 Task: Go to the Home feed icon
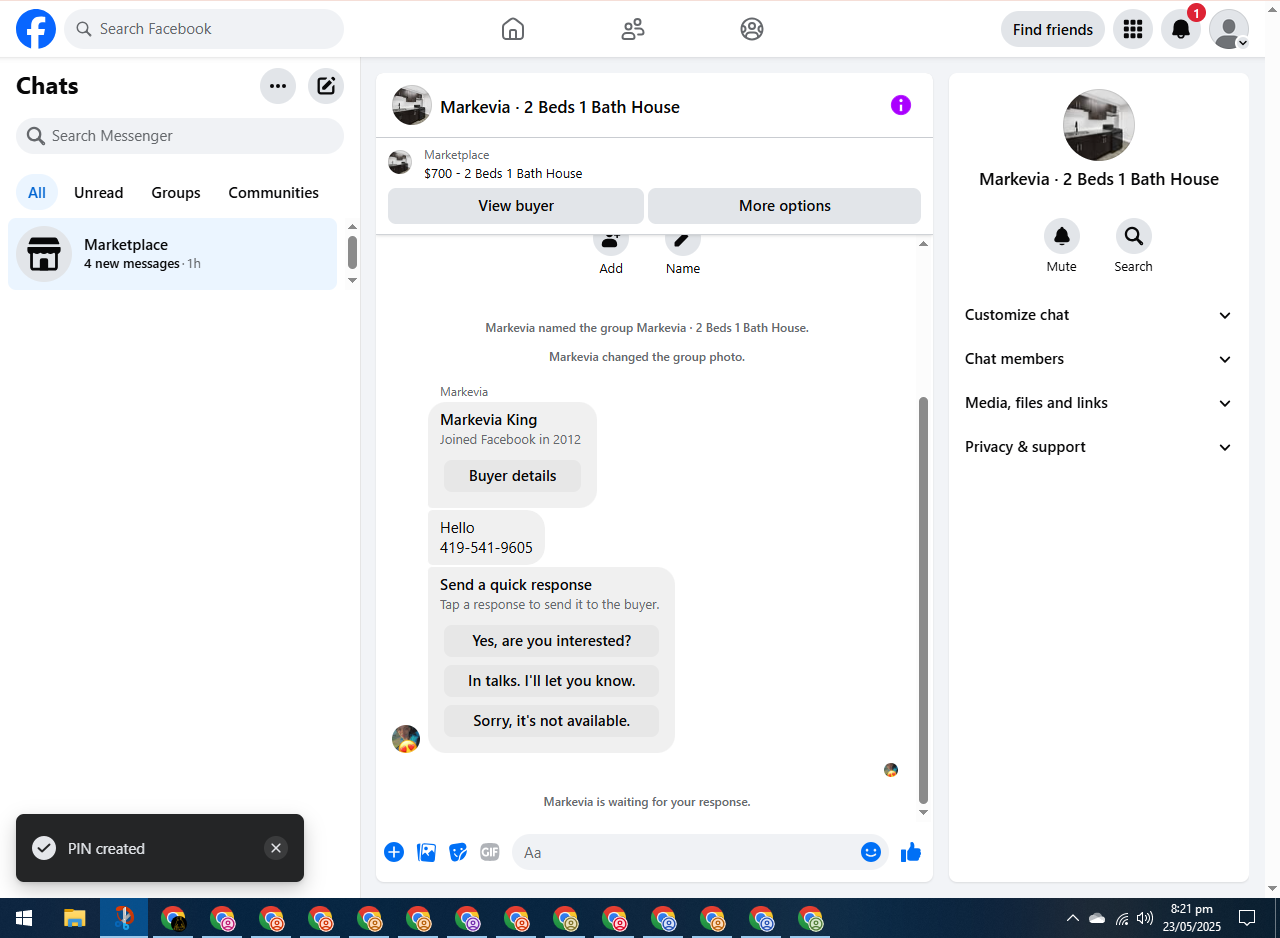[x=513, y=29]
